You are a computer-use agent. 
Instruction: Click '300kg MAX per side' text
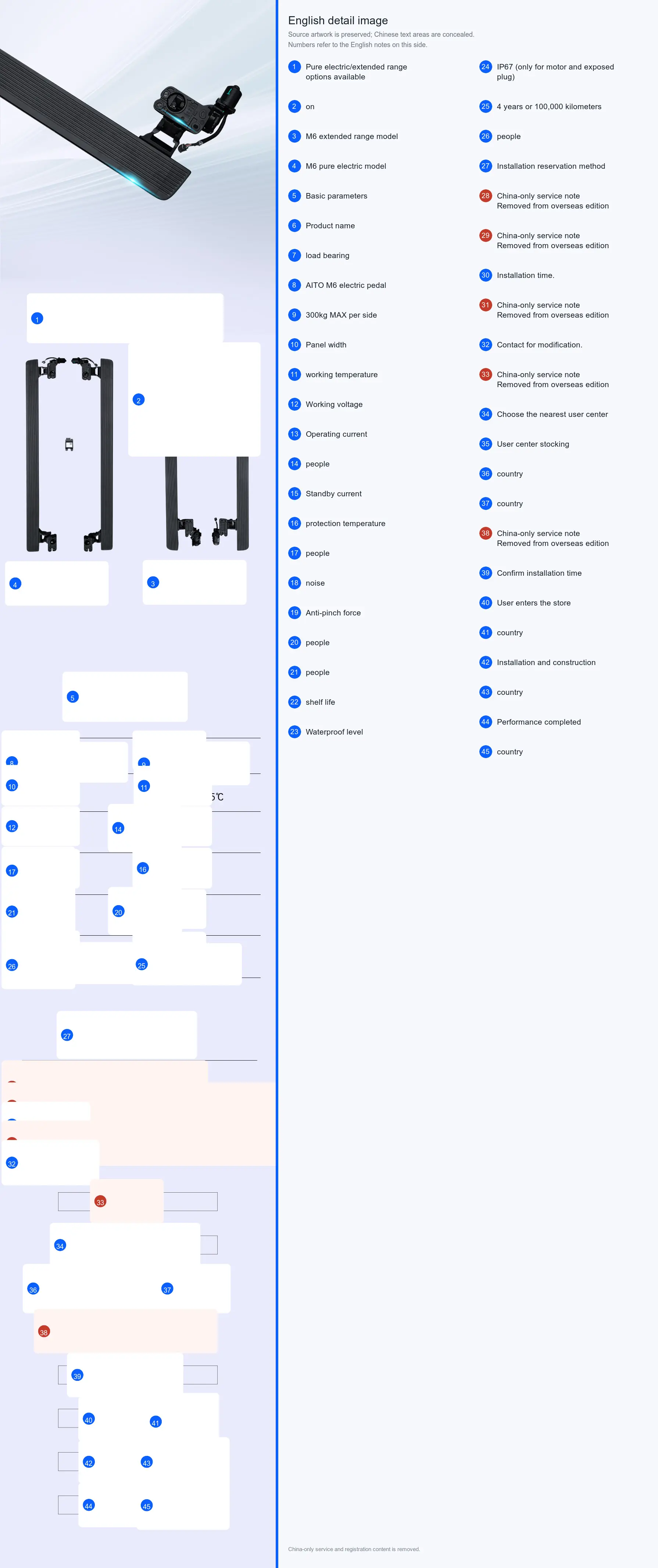[x=341, y=315]
